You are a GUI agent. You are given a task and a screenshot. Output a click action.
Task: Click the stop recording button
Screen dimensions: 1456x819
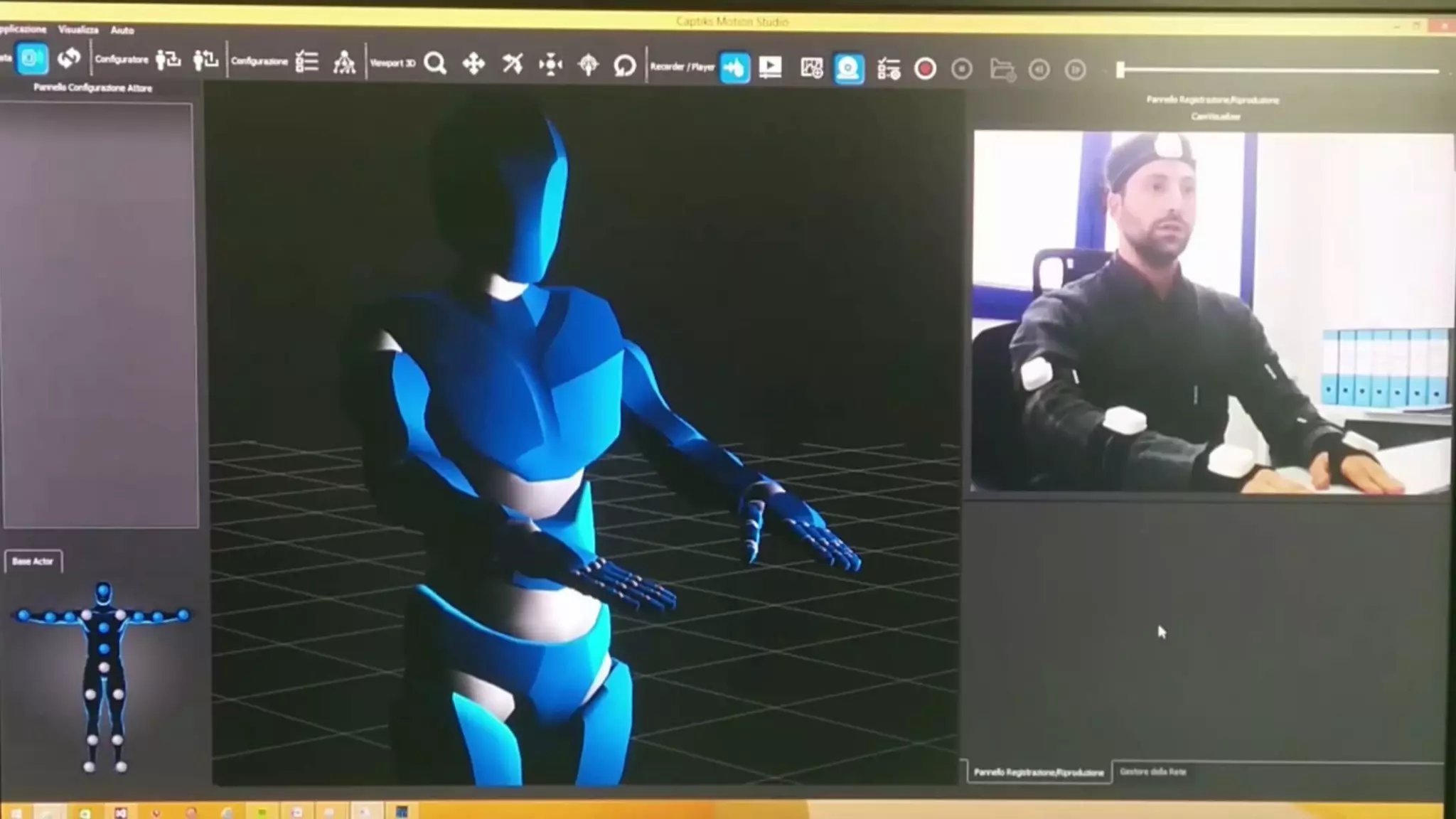(962, 70)
